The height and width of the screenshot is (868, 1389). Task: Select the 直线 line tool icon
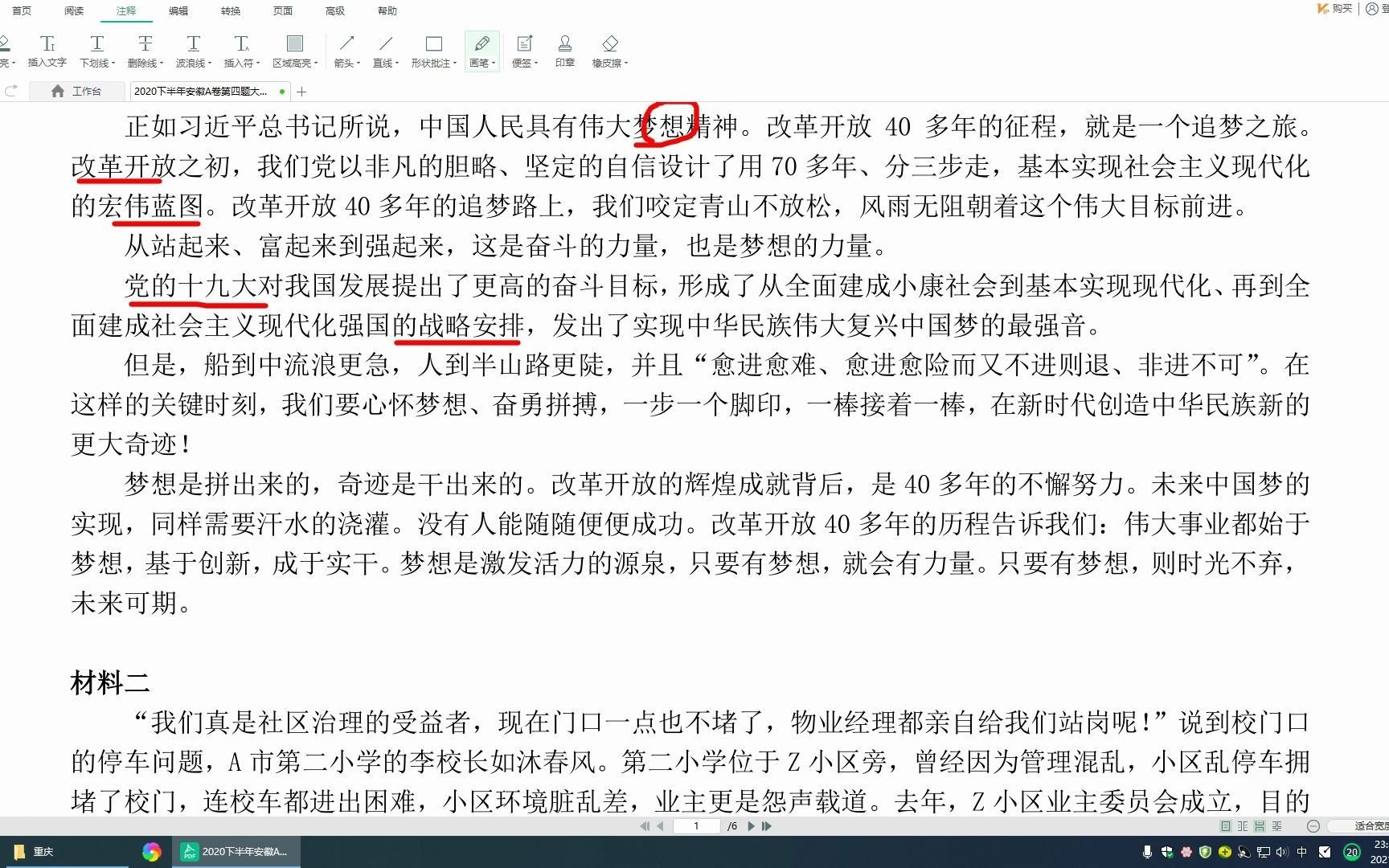386,43
